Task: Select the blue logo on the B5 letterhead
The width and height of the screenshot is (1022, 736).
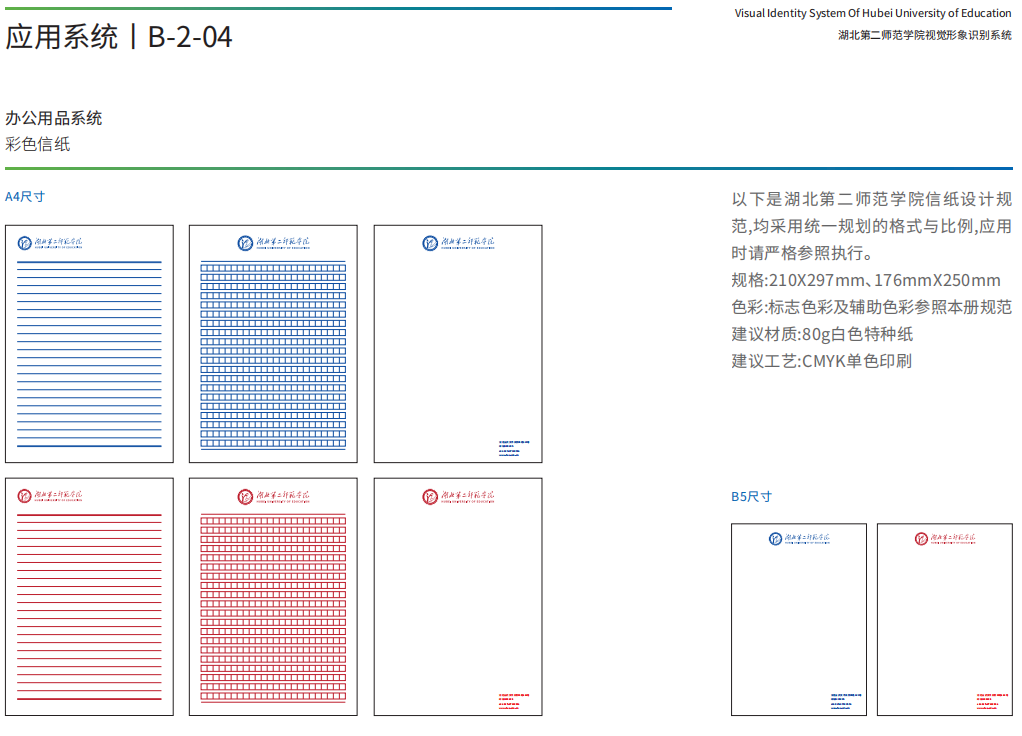Action: pos(798,539)
